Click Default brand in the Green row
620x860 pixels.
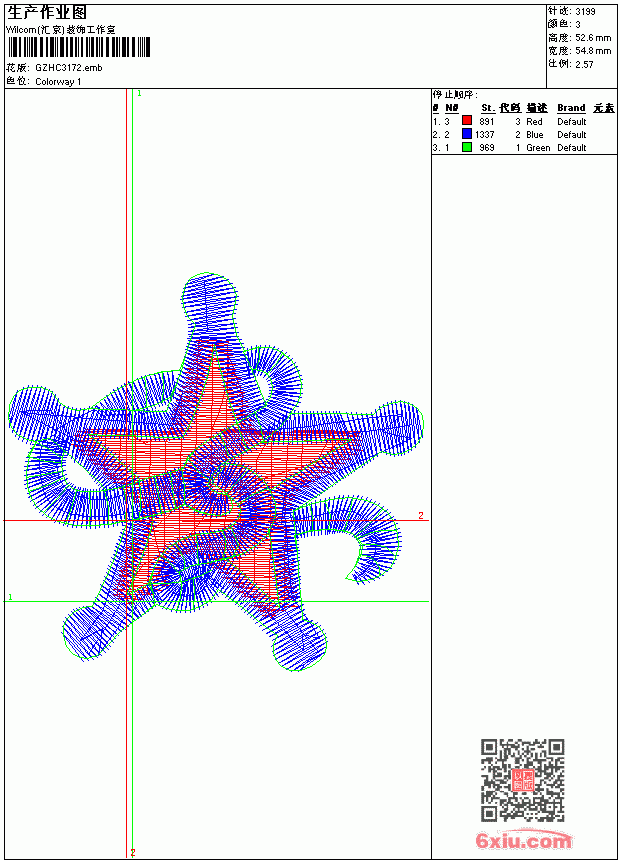572,148
